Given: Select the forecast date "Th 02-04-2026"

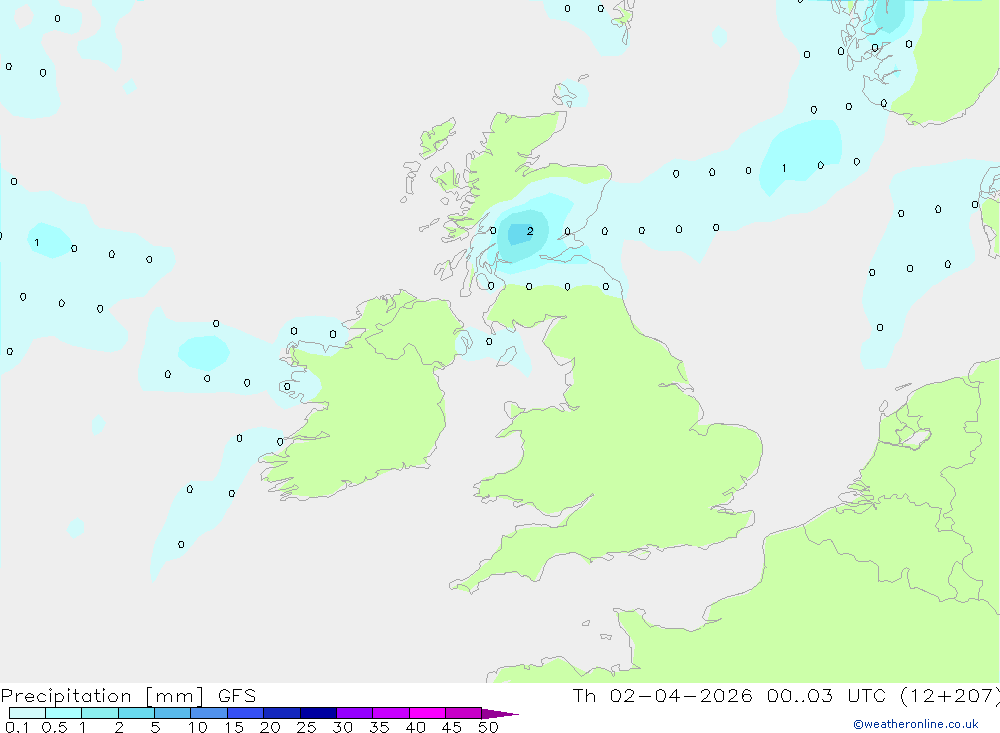Looking at the screenshot, I should (661, 696).
